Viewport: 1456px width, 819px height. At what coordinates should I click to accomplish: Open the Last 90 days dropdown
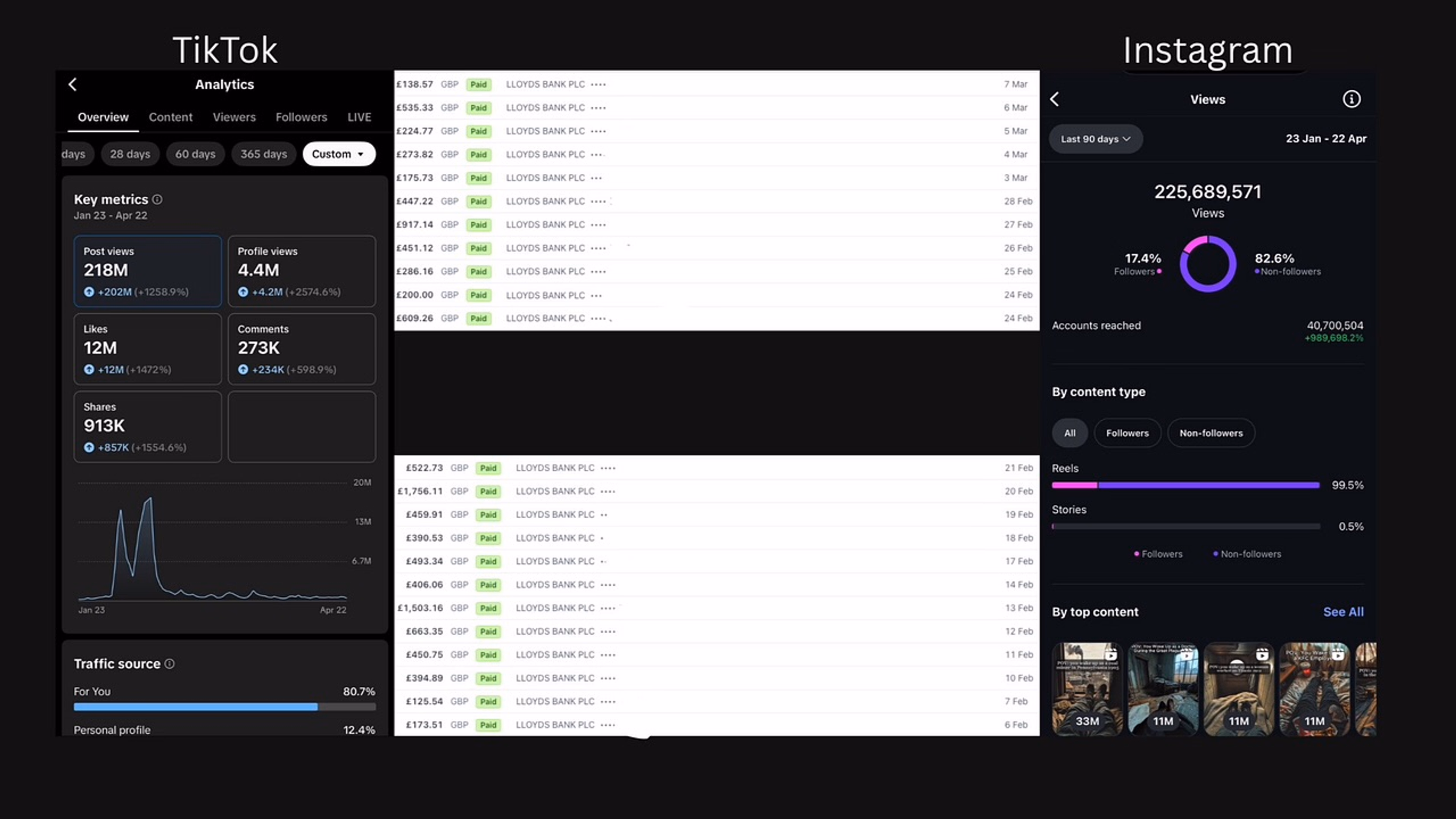point(1095,139)
